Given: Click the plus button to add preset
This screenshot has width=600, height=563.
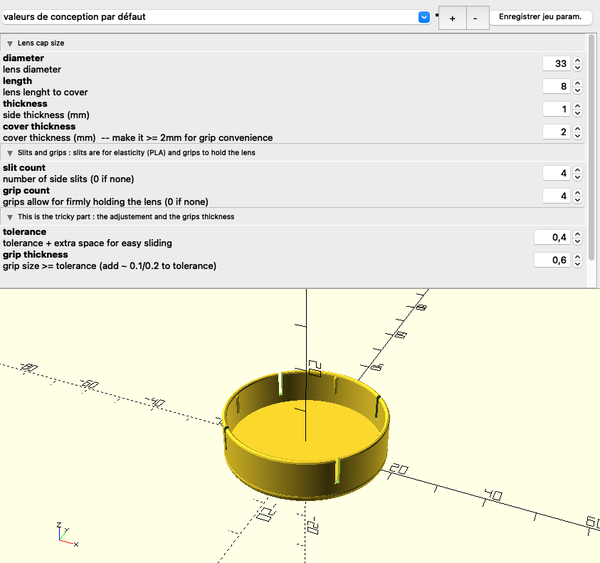Looking at the screenshot, I should coord(452,18).
